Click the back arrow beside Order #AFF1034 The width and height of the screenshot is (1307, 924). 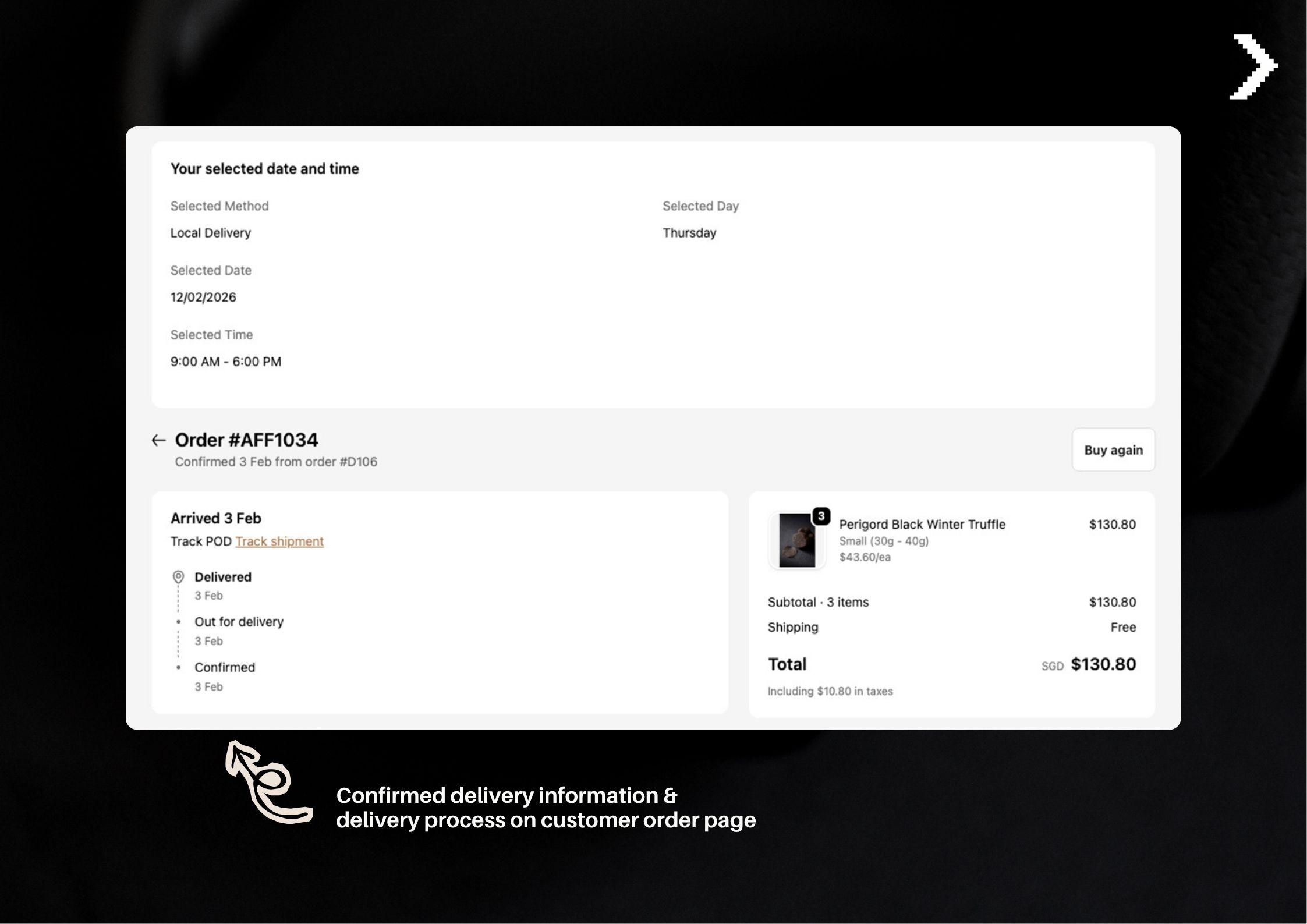click(x=158, y=440)
